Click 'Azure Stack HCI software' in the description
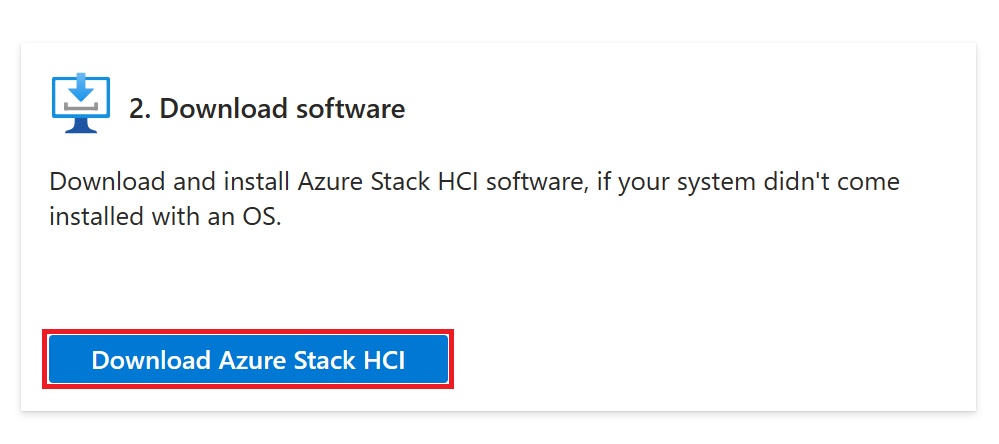Screen dimensions: 999x444 [442, 182]
